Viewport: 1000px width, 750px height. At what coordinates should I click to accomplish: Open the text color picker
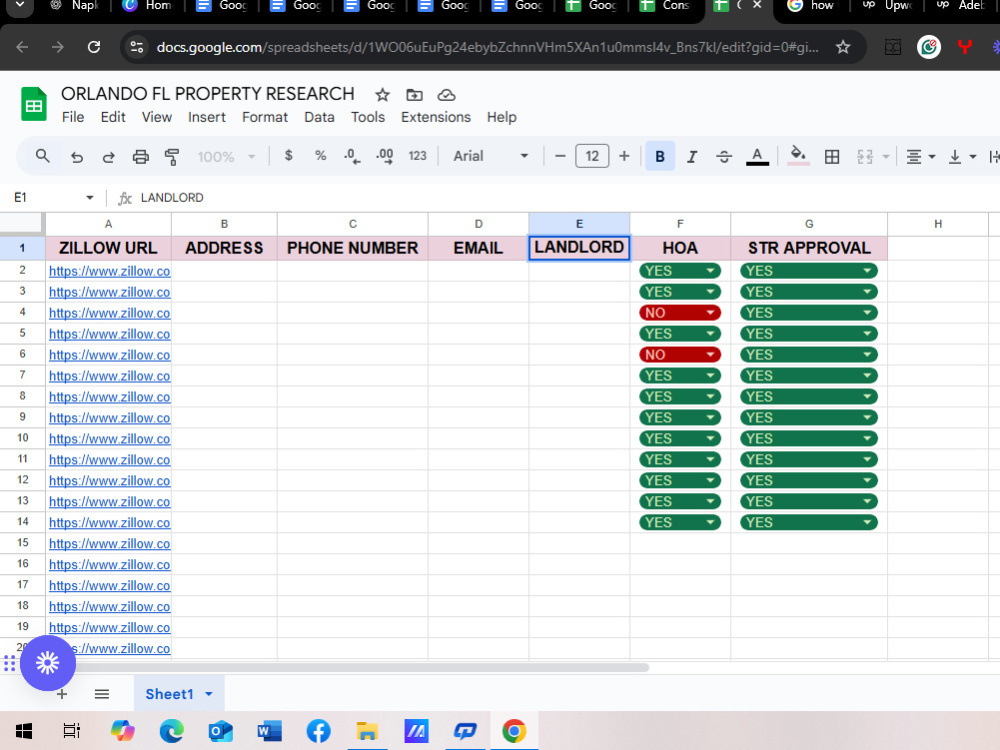point(757,156)
